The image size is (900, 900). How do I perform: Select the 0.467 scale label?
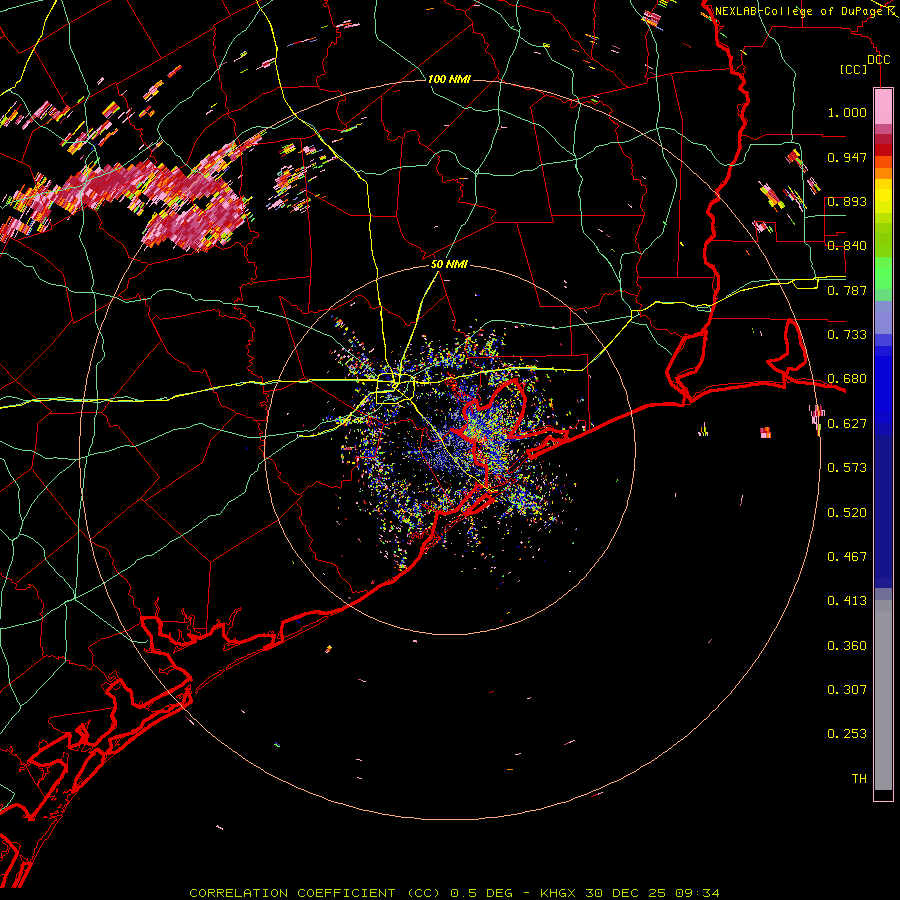point(847,557)
